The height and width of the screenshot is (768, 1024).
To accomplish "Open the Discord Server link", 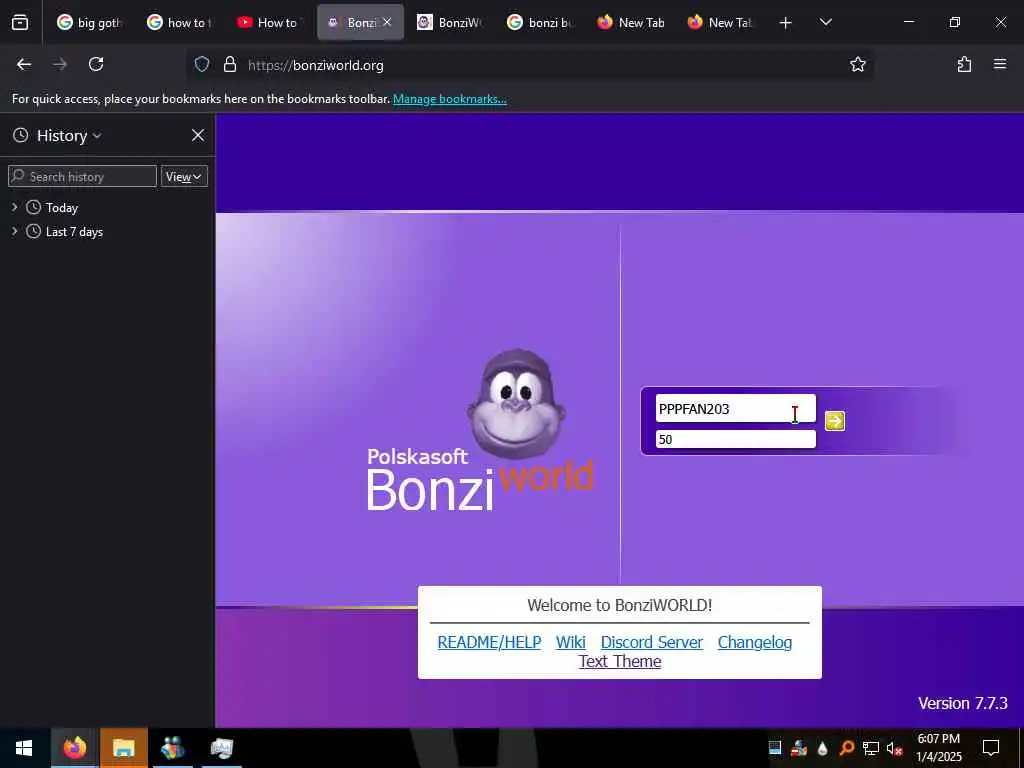I will [652, 642].
